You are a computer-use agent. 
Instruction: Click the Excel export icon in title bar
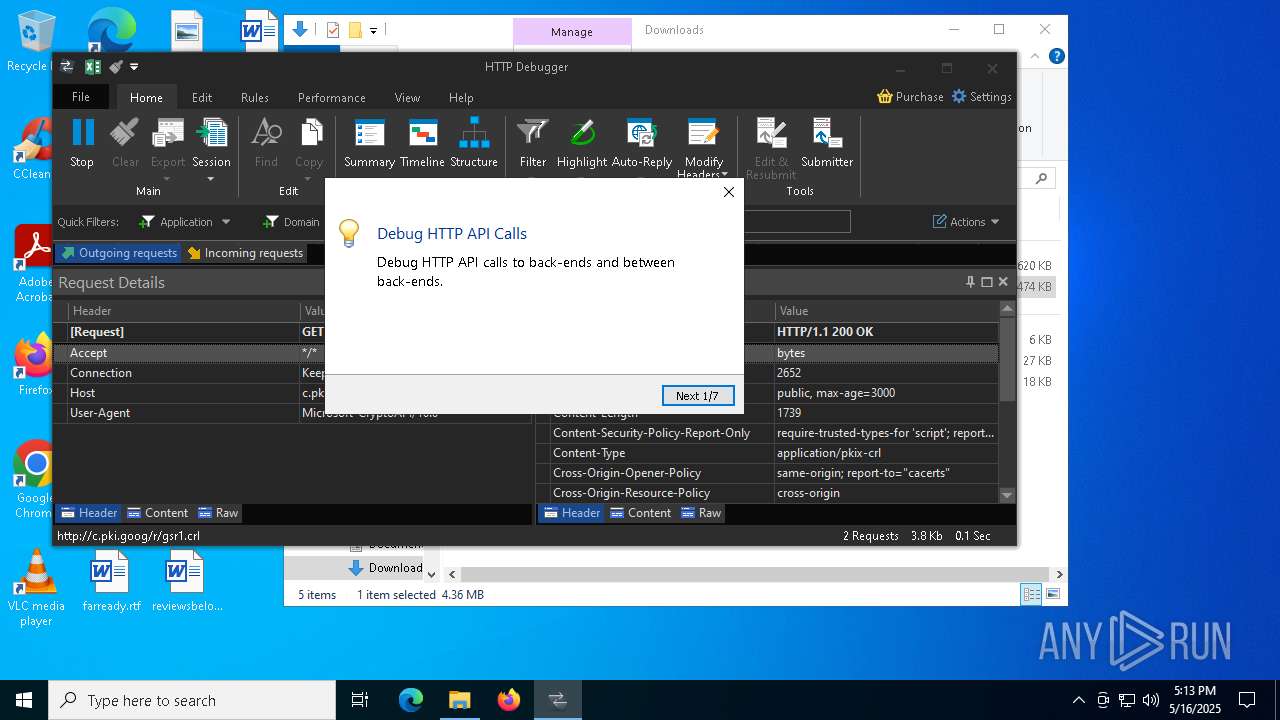click(x=92, y=67)
